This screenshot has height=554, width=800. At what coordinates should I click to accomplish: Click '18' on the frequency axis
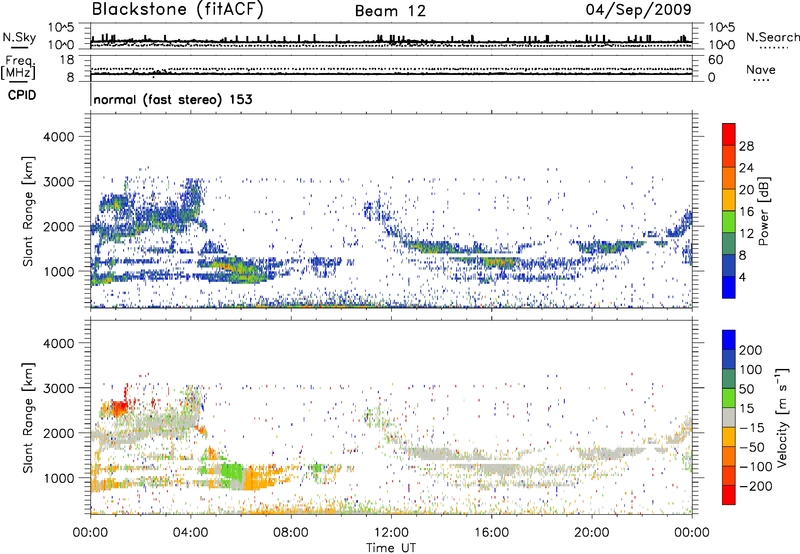pyautogui.click(x=67, y=60)
